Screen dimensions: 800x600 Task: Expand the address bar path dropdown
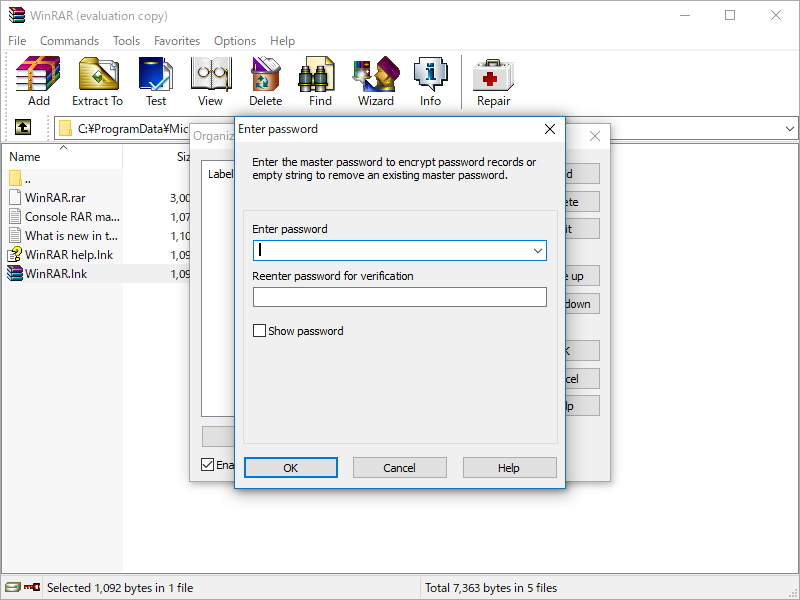tap(790, 129)
